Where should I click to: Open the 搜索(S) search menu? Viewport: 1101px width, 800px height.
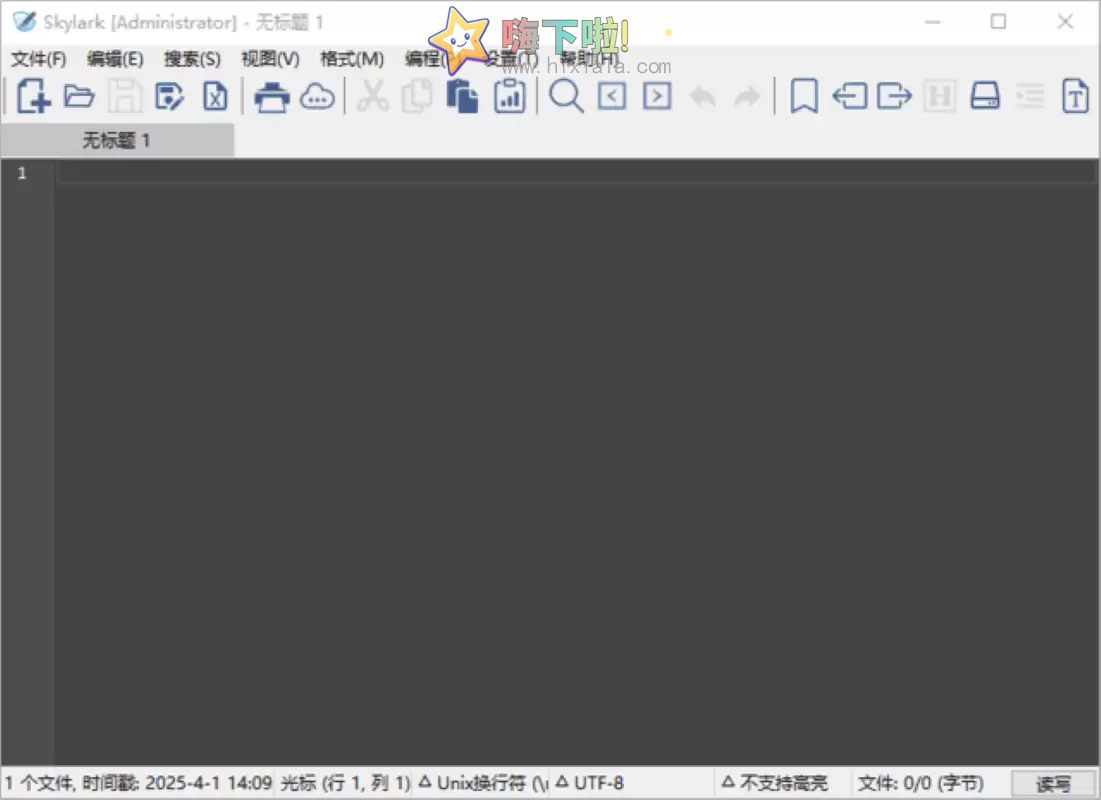tap(191, 59)
